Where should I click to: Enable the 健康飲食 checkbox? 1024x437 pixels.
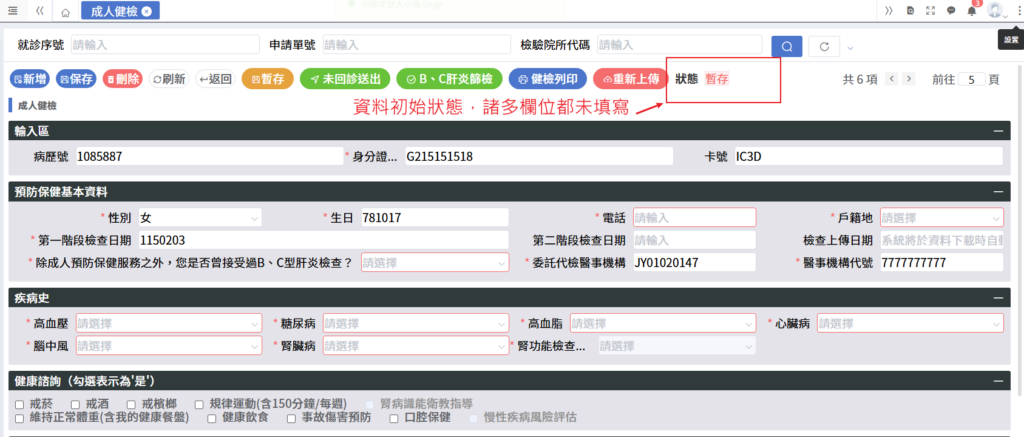pyautogui.click(x=212, y=417)
